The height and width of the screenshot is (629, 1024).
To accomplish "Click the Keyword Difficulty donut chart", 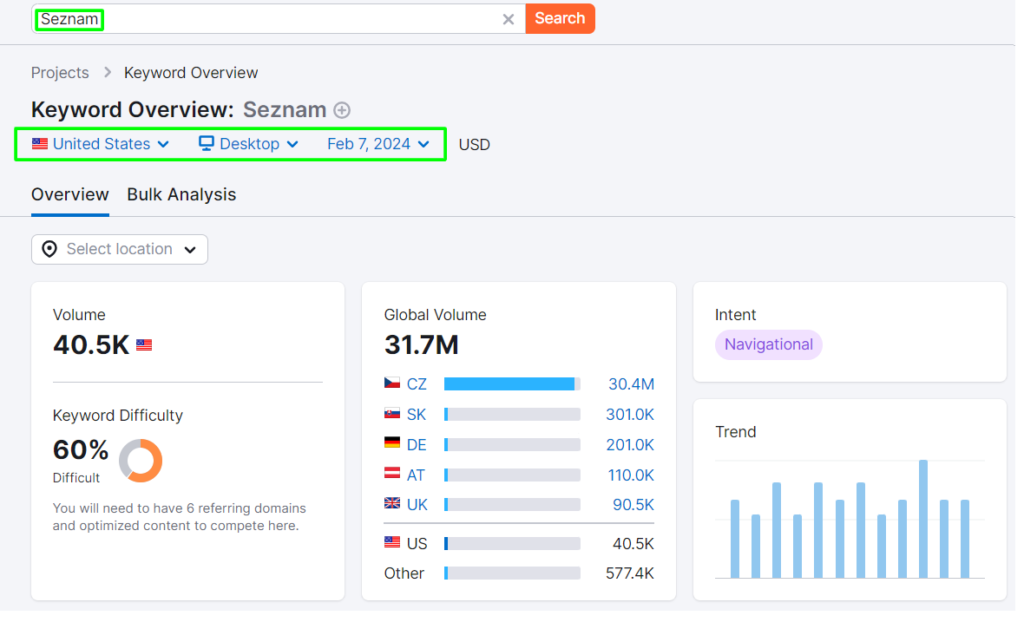I will [140, 460].
